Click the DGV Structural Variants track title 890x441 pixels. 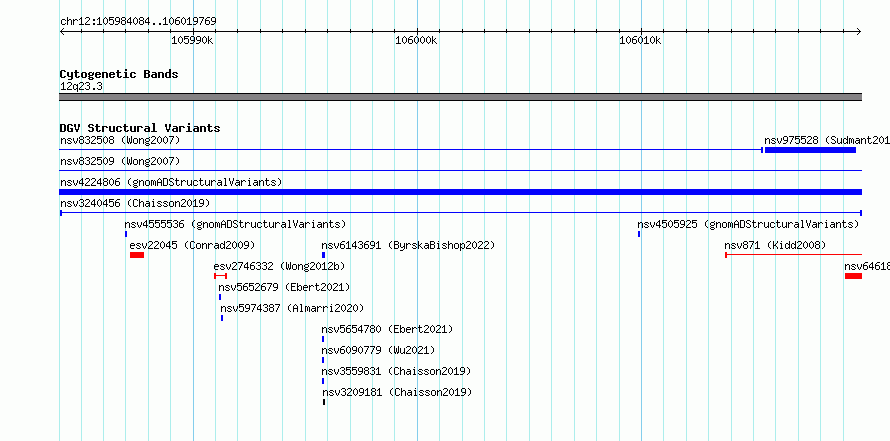tap(140, 128)
